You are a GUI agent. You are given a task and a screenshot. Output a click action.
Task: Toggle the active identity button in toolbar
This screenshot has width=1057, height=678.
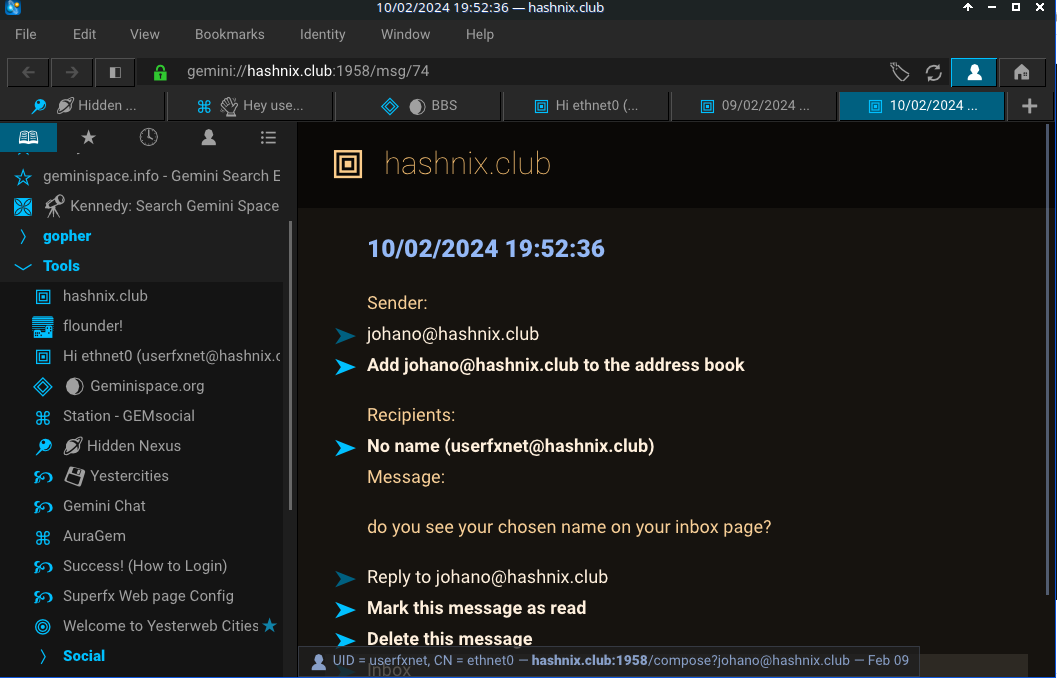click(x=974, y=72)
